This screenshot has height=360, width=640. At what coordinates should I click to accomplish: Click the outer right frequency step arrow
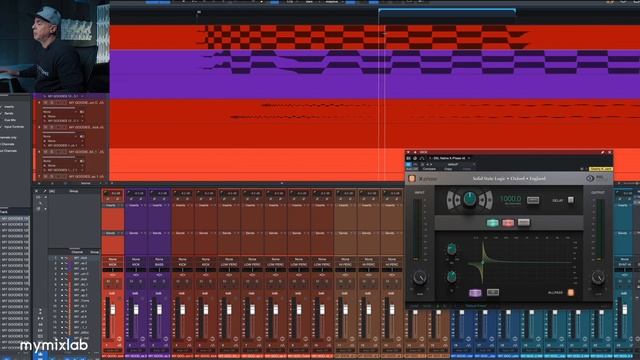tap(489, 200)
